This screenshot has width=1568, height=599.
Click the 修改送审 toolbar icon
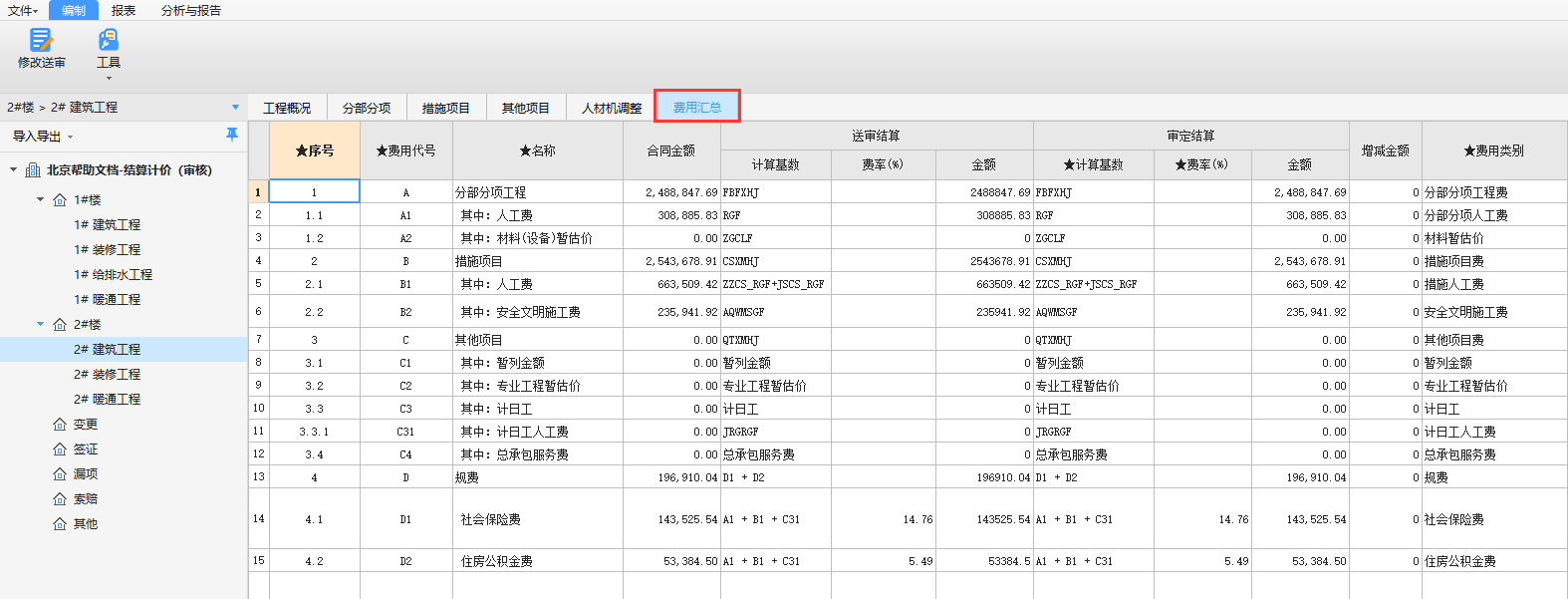tap(41, 40)
